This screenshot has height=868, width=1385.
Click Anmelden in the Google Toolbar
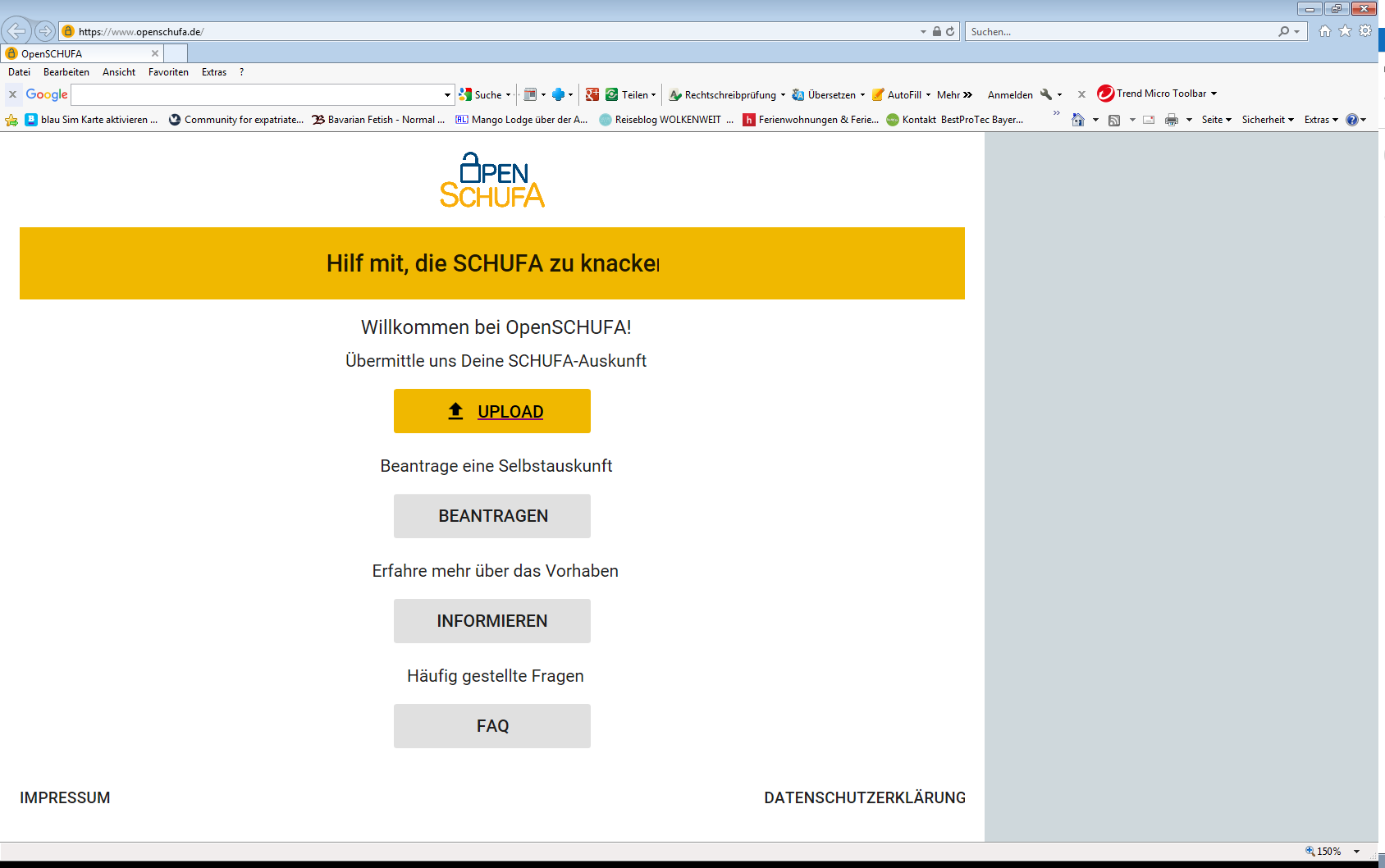click(x=1010, y=94)
